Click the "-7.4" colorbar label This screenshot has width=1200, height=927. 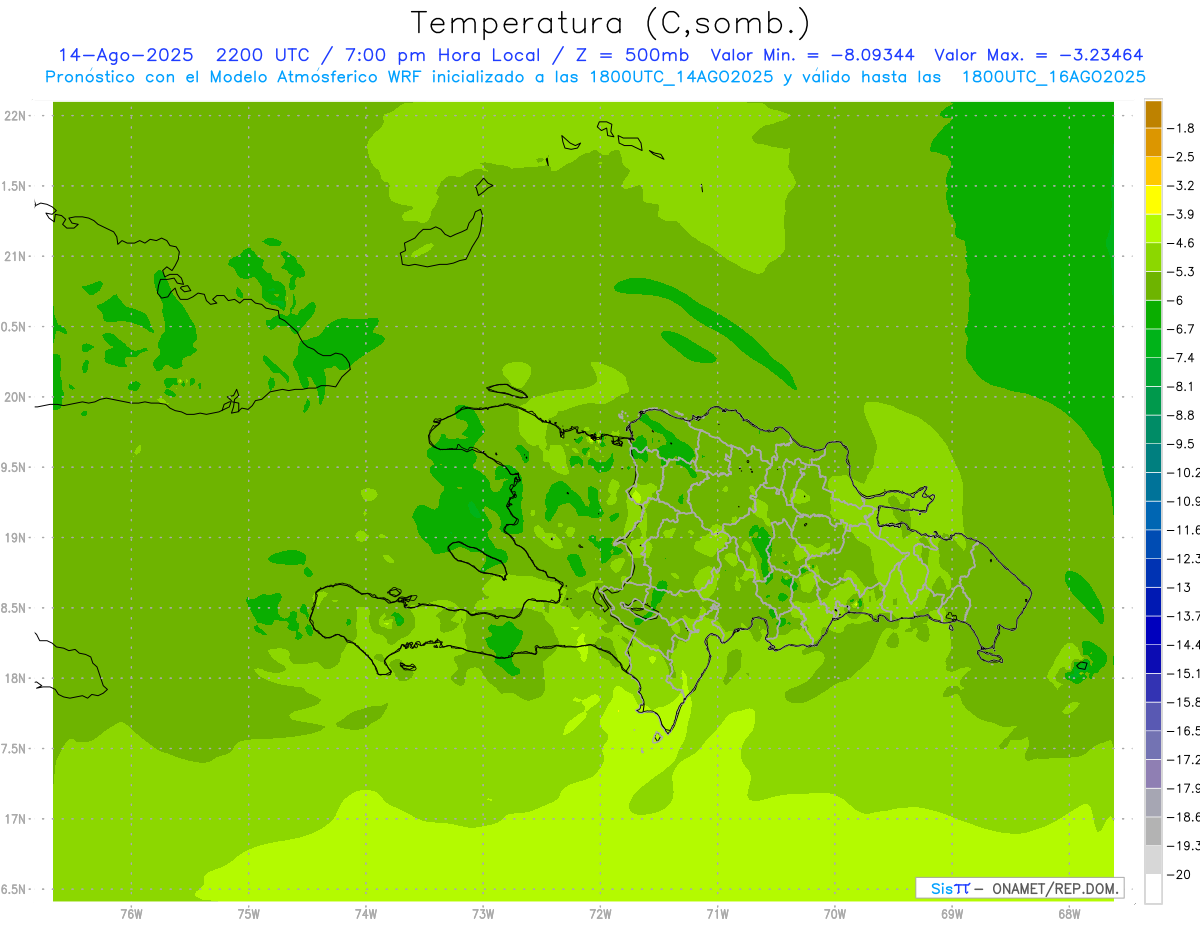point(1181,357)
